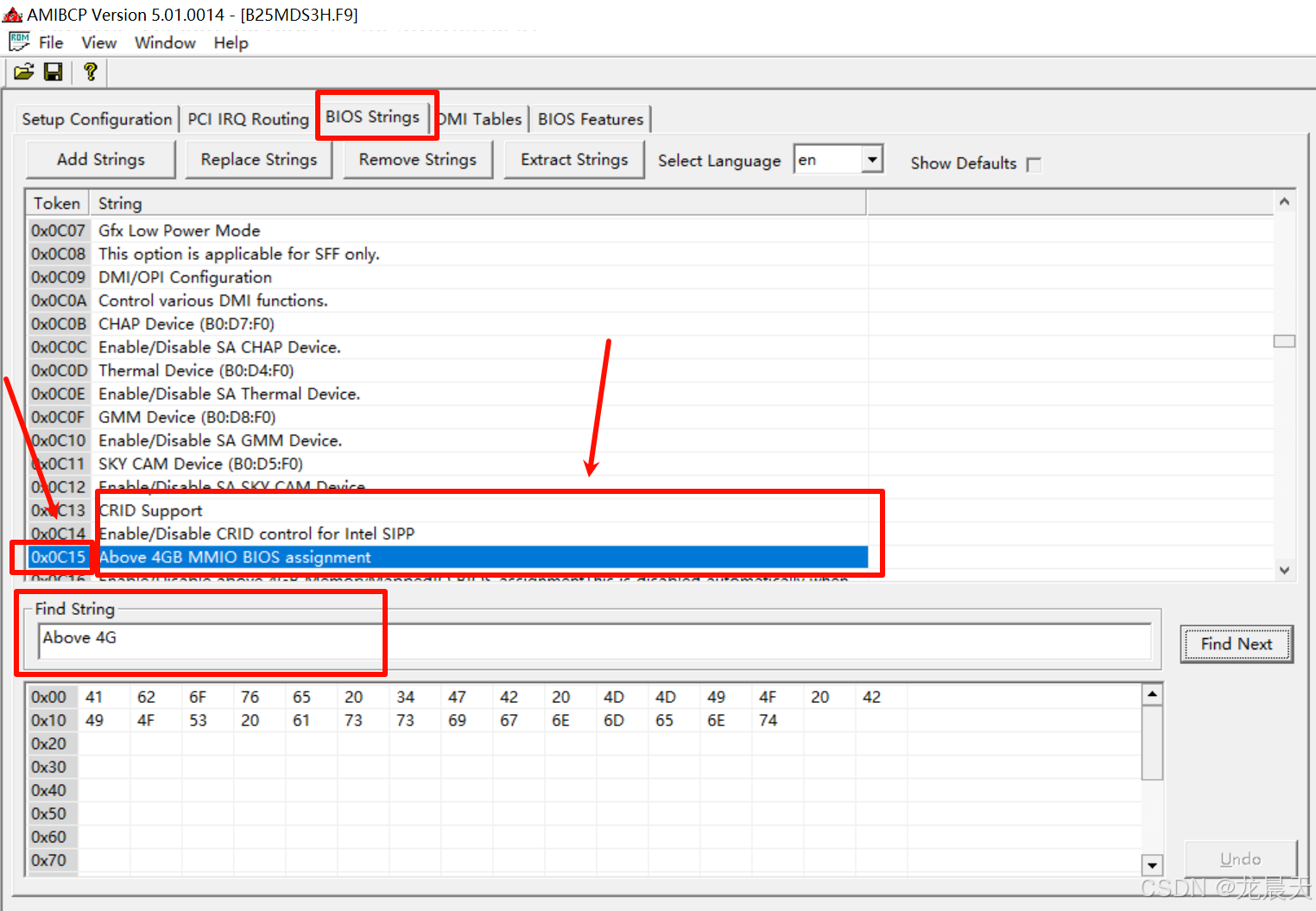The width and height of the screenshot is (1316, 911).
Task: Click the Extract Strings button
Action: (574, 160)
